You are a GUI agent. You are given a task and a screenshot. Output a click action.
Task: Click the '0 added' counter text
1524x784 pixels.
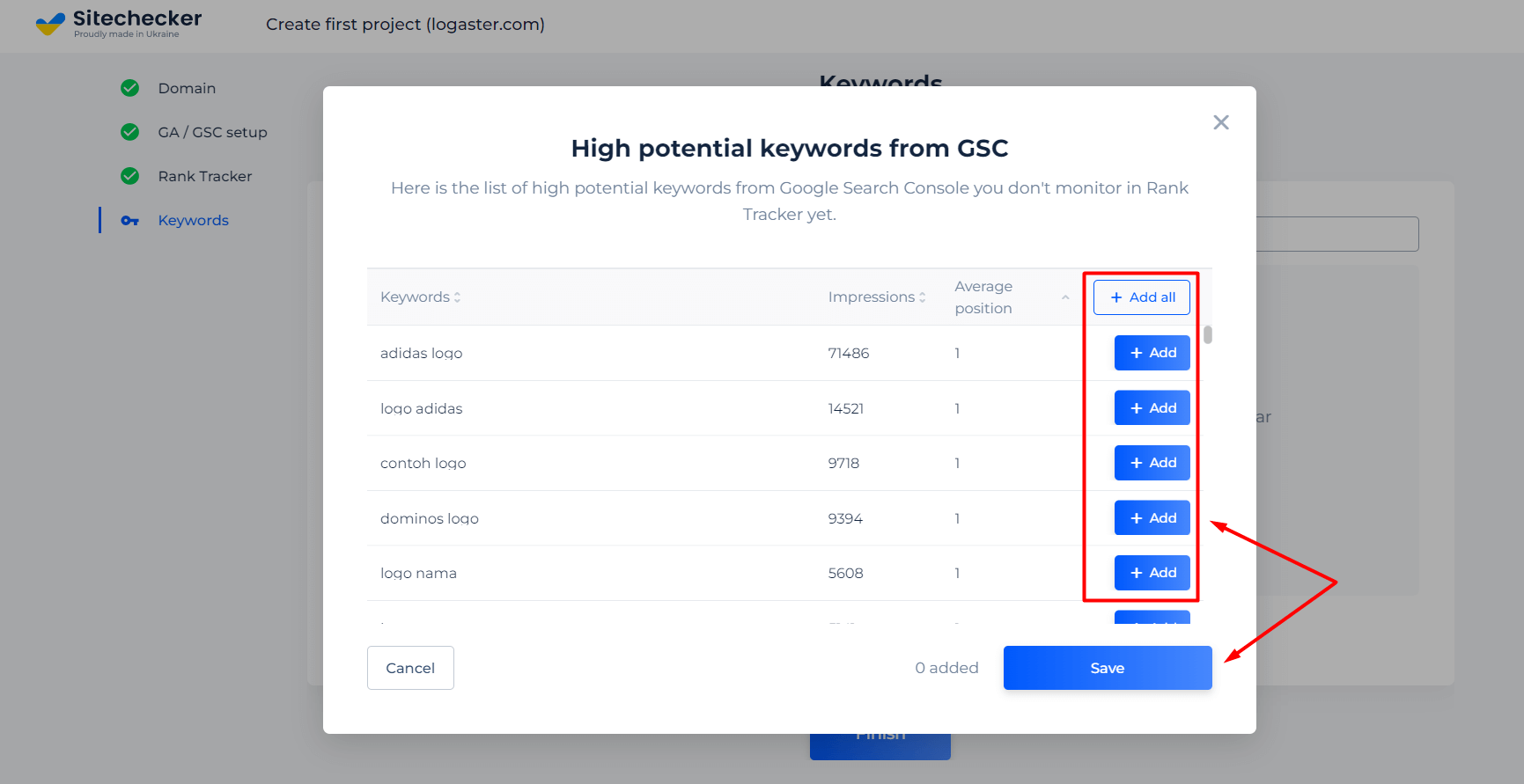point(946,668)
